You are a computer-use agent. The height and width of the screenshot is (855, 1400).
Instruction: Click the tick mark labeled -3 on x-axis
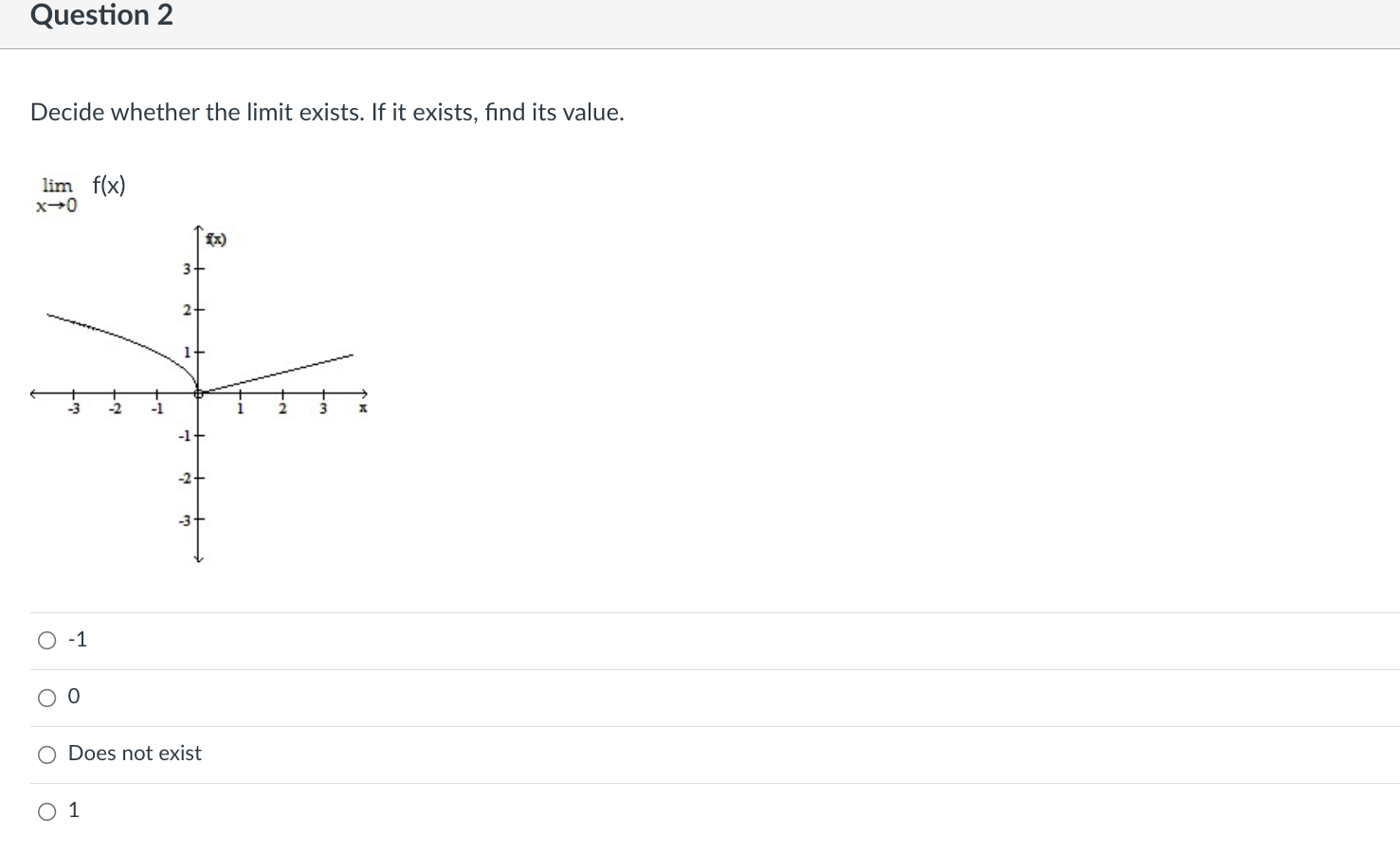point(73,408)
